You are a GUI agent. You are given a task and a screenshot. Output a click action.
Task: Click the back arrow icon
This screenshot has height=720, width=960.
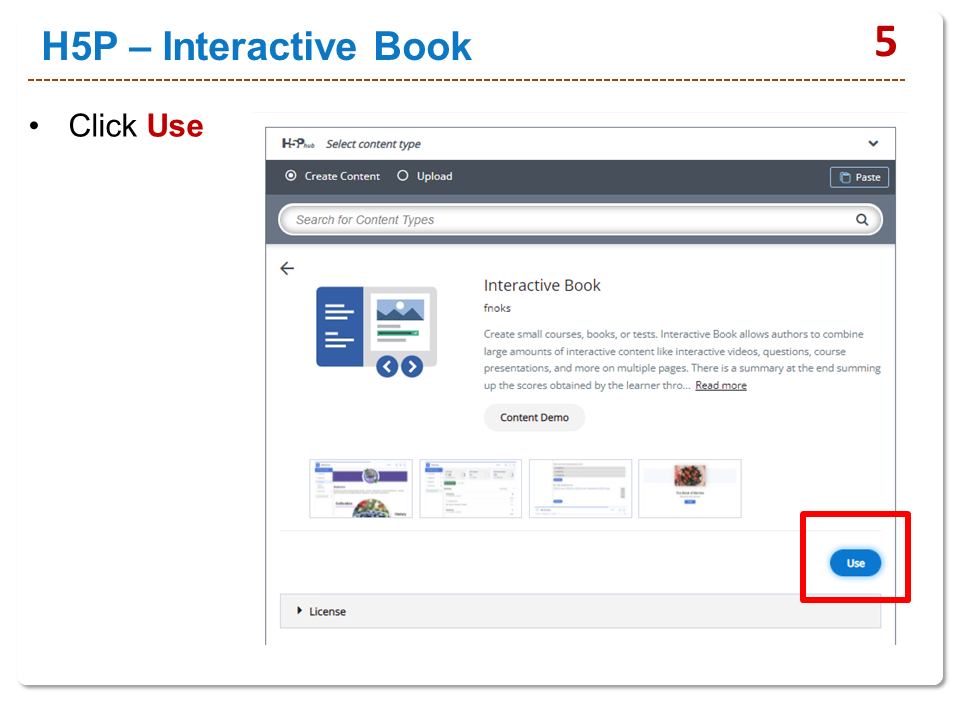[287, 268]
